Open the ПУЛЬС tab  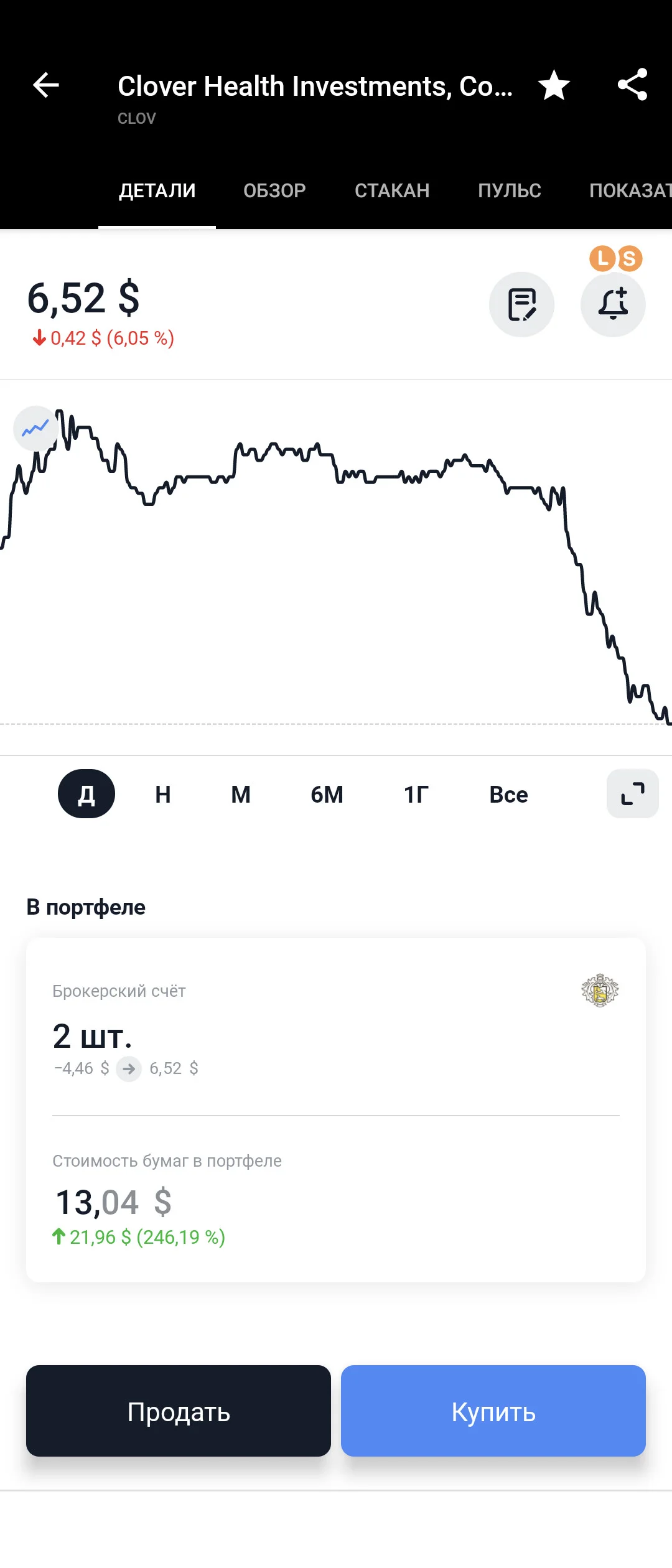[x=510, y=190]
